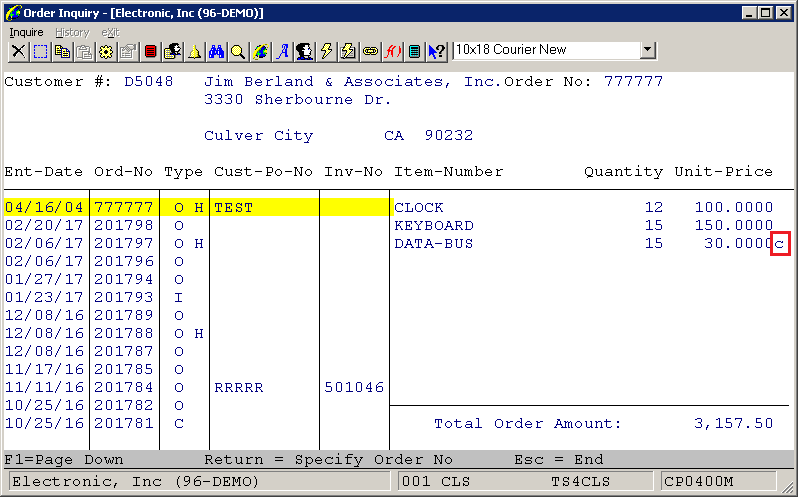The height and width of the screenshot is (497, 798).
Task: Open the eXit menu
Action: pos(110,32)
